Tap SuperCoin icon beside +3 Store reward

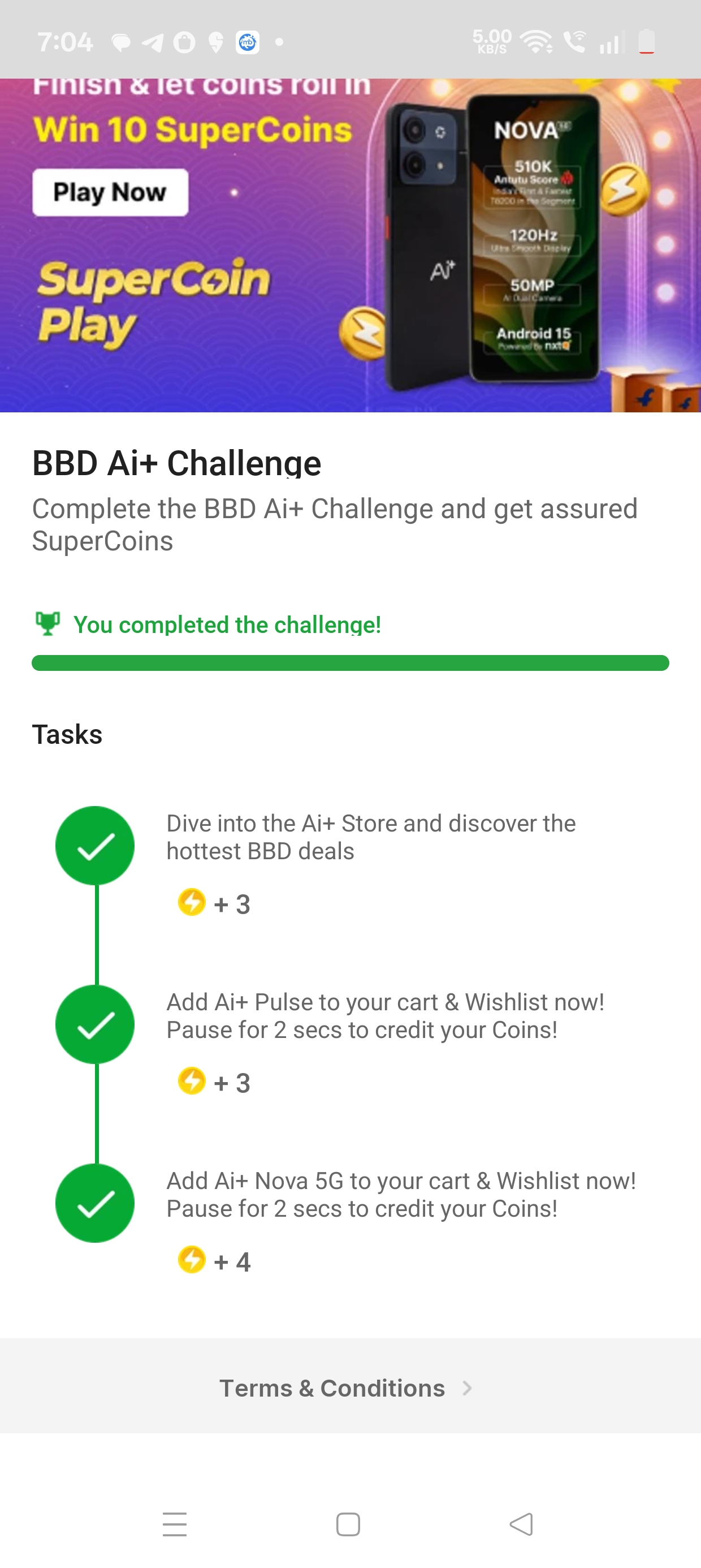click(x=192, y=902)
